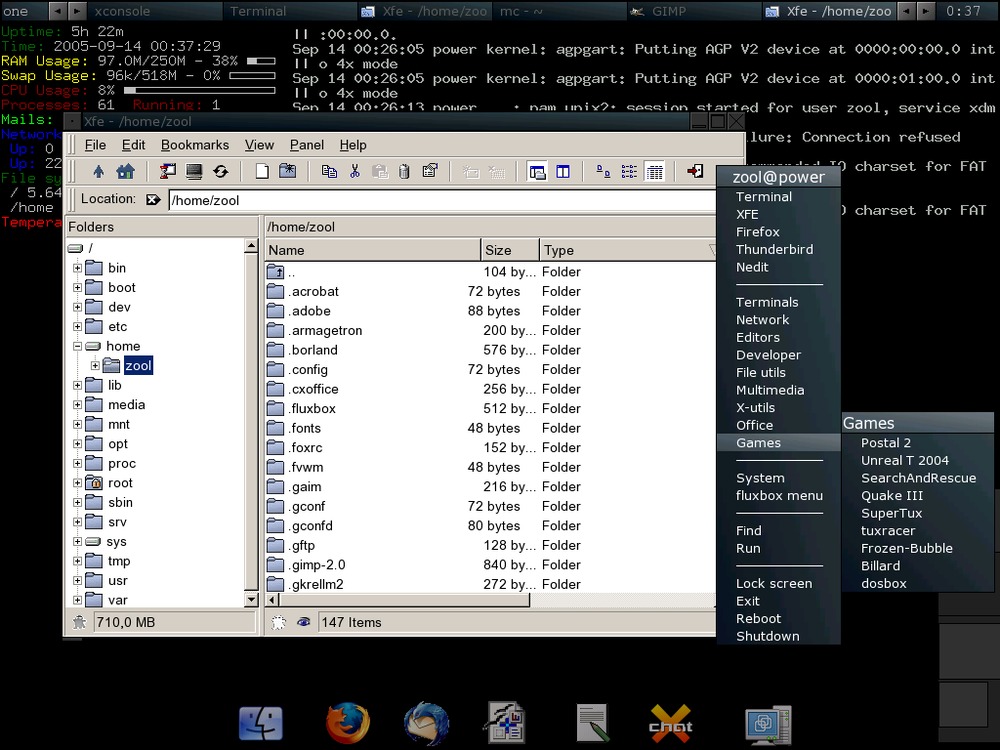This screenshot has width=1000, height=750.
Task: Delete selected files with trash icon
Action: (404, 172)
